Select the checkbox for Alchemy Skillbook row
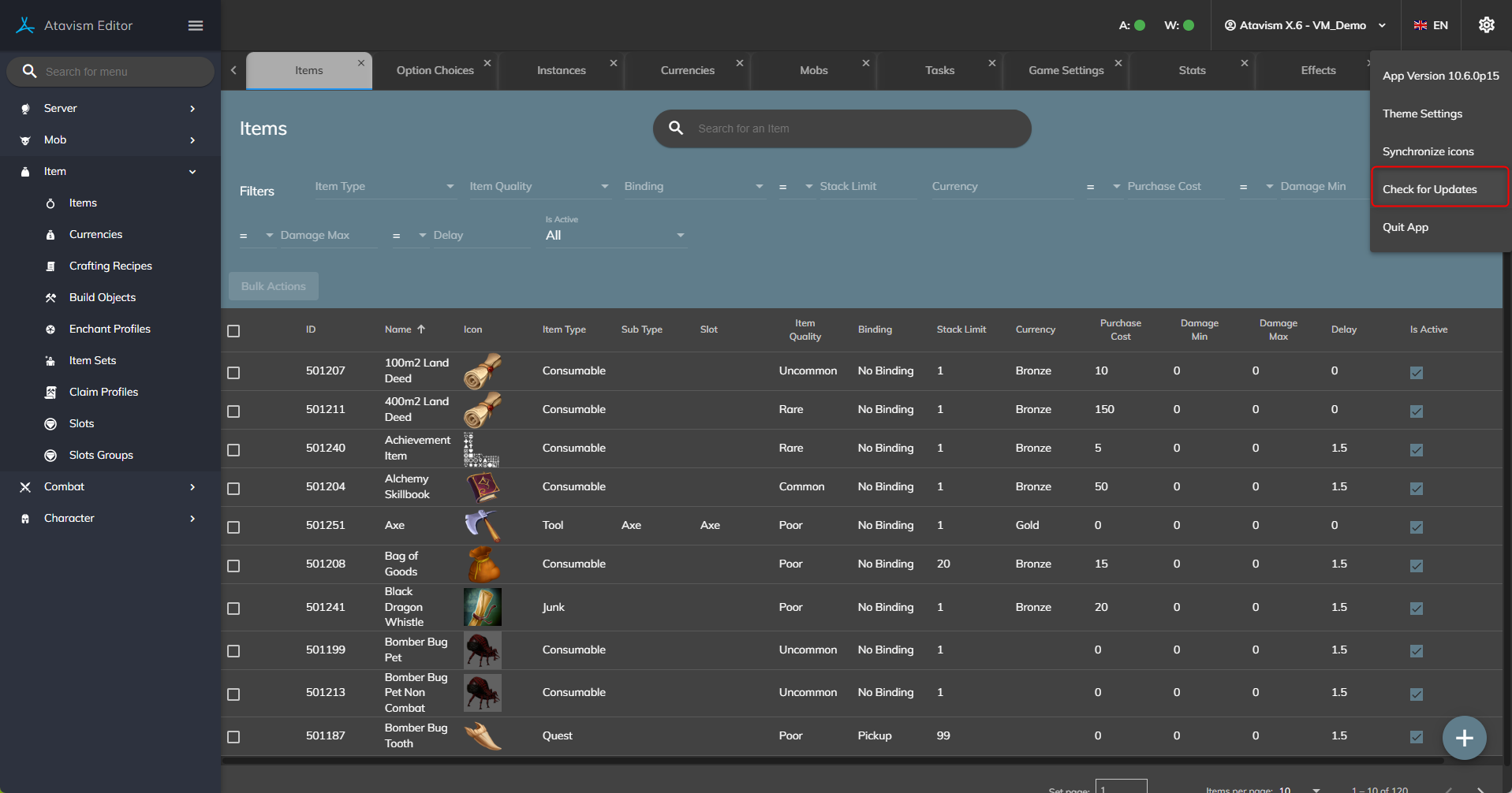This screenshot has width=1512, height=793. coord(233,489)
